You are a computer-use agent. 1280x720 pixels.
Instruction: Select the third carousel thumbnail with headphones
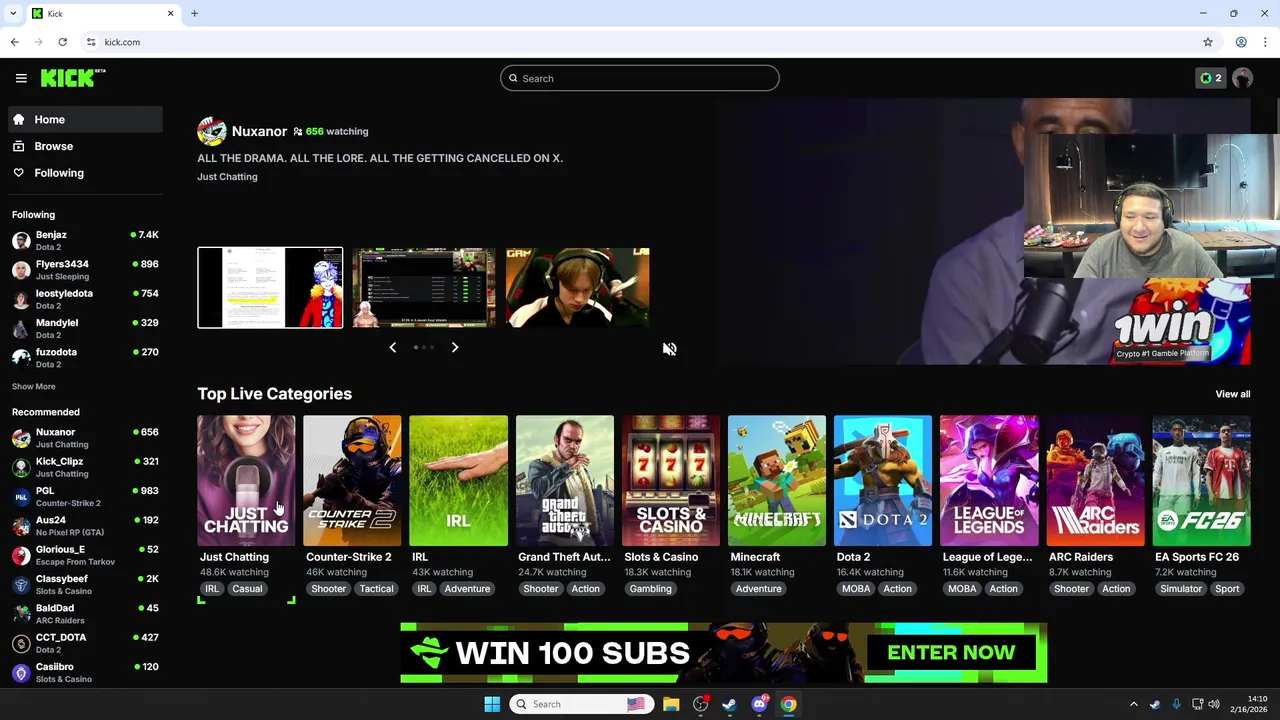click(x=578, y=287)
